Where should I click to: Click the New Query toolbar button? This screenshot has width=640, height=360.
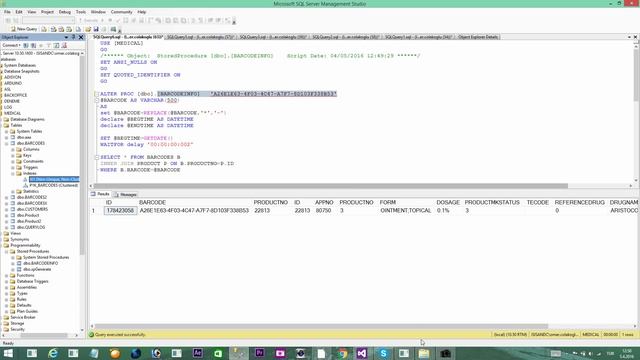coord(24,29)
